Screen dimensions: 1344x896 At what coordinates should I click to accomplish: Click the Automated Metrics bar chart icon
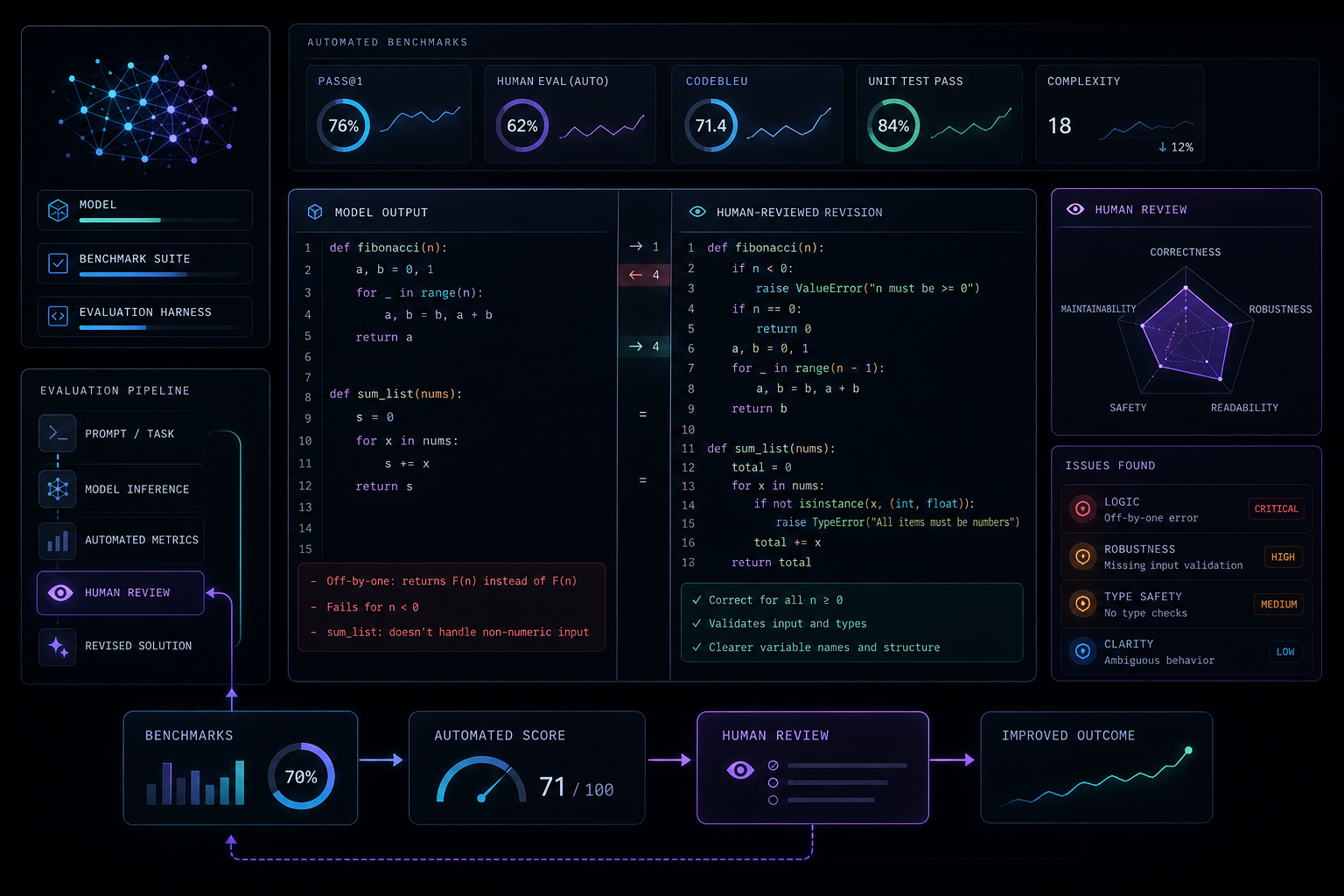coord(58,541)
